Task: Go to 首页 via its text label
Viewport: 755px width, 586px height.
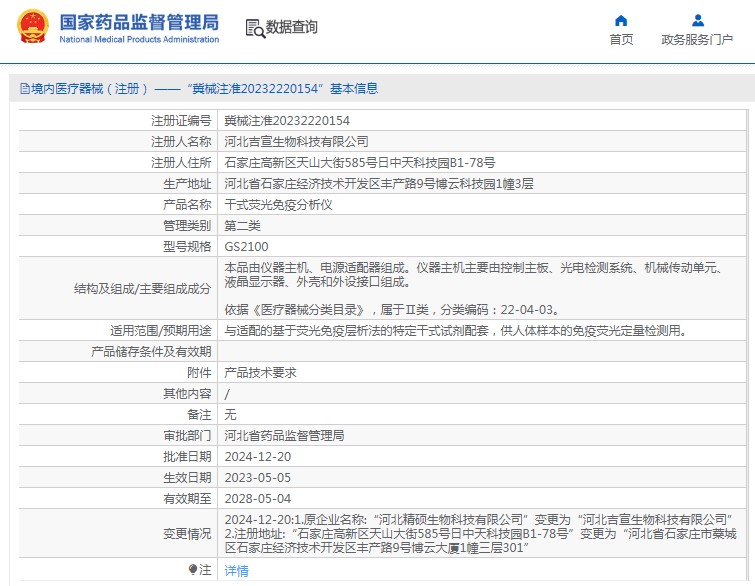Action: (621, 40)
